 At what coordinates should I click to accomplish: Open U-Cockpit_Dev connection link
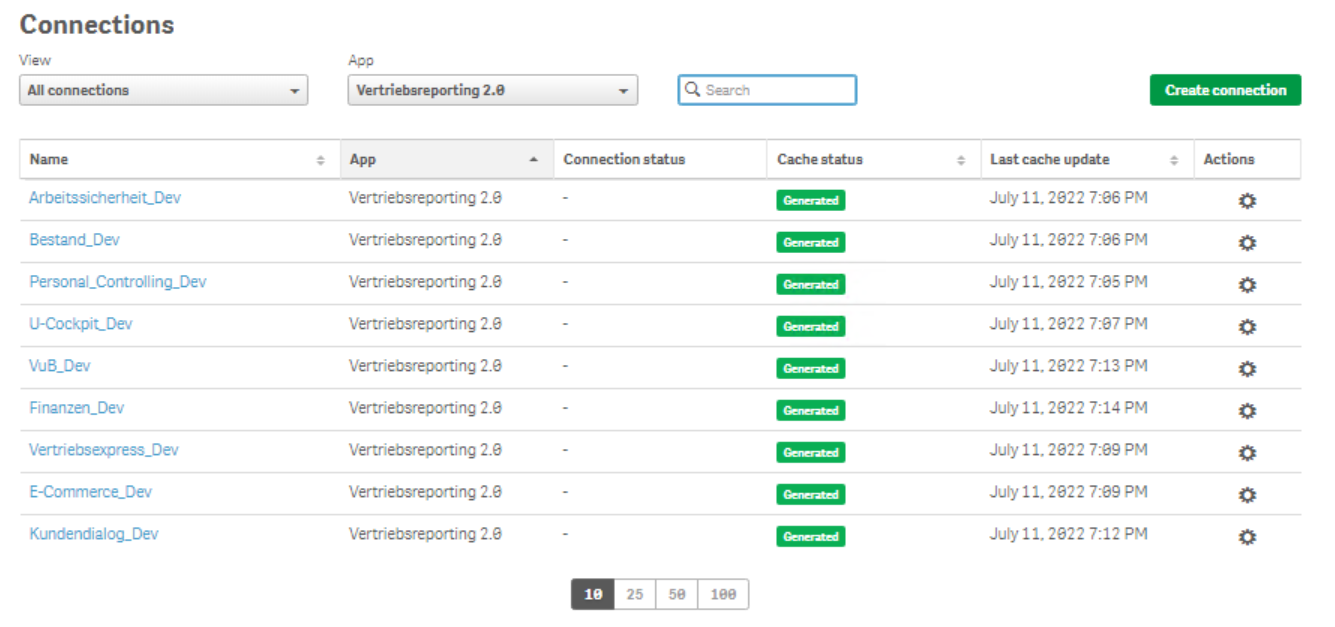(x=81, y=324)
